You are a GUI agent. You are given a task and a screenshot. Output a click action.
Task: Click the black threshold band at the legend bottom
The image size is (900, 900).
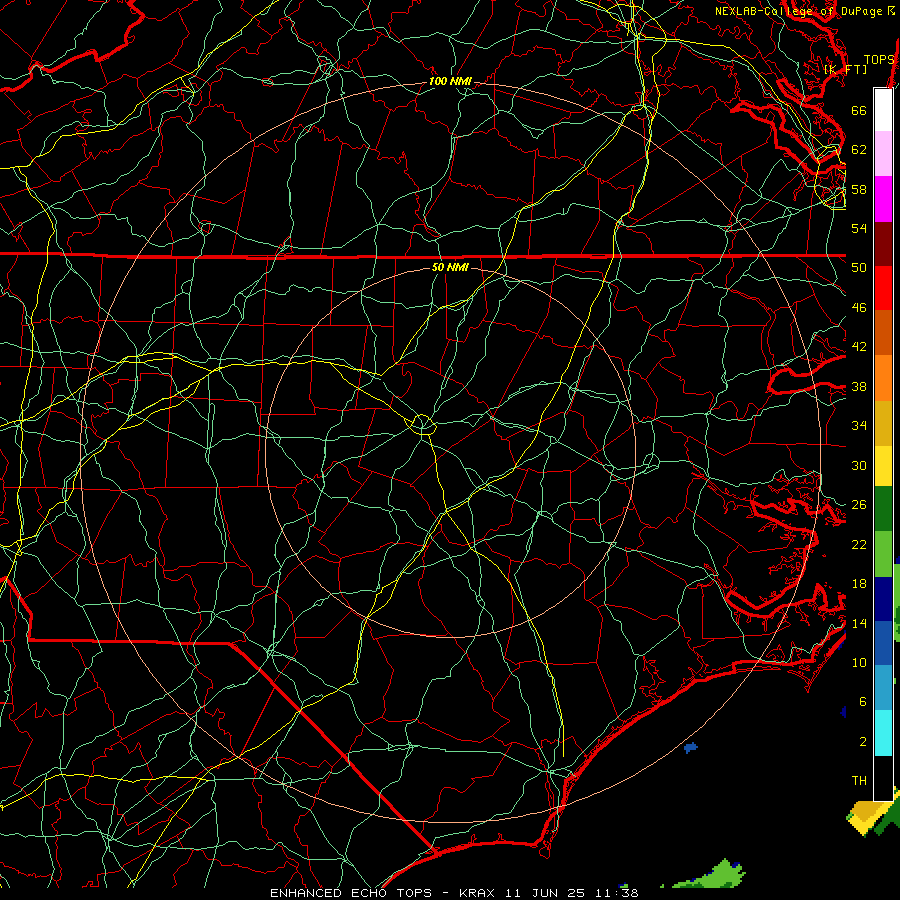pyautogui.click(x=883, y=778)
